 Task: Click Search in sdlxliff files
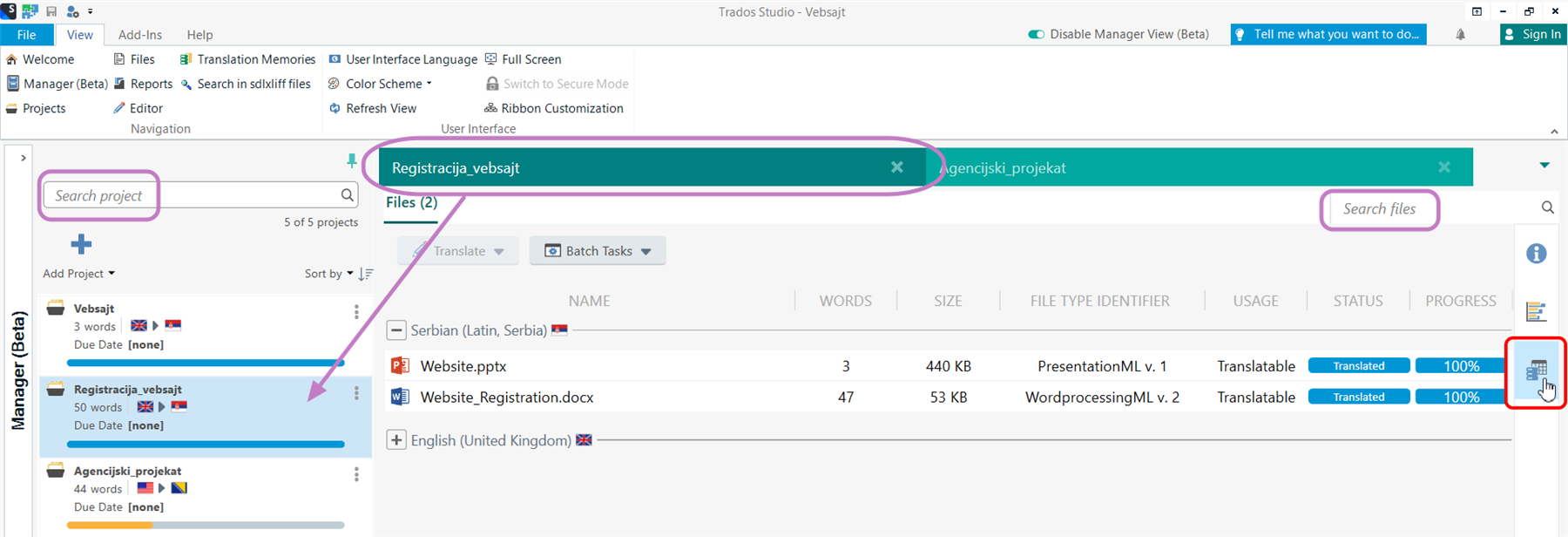click(246, 84)
